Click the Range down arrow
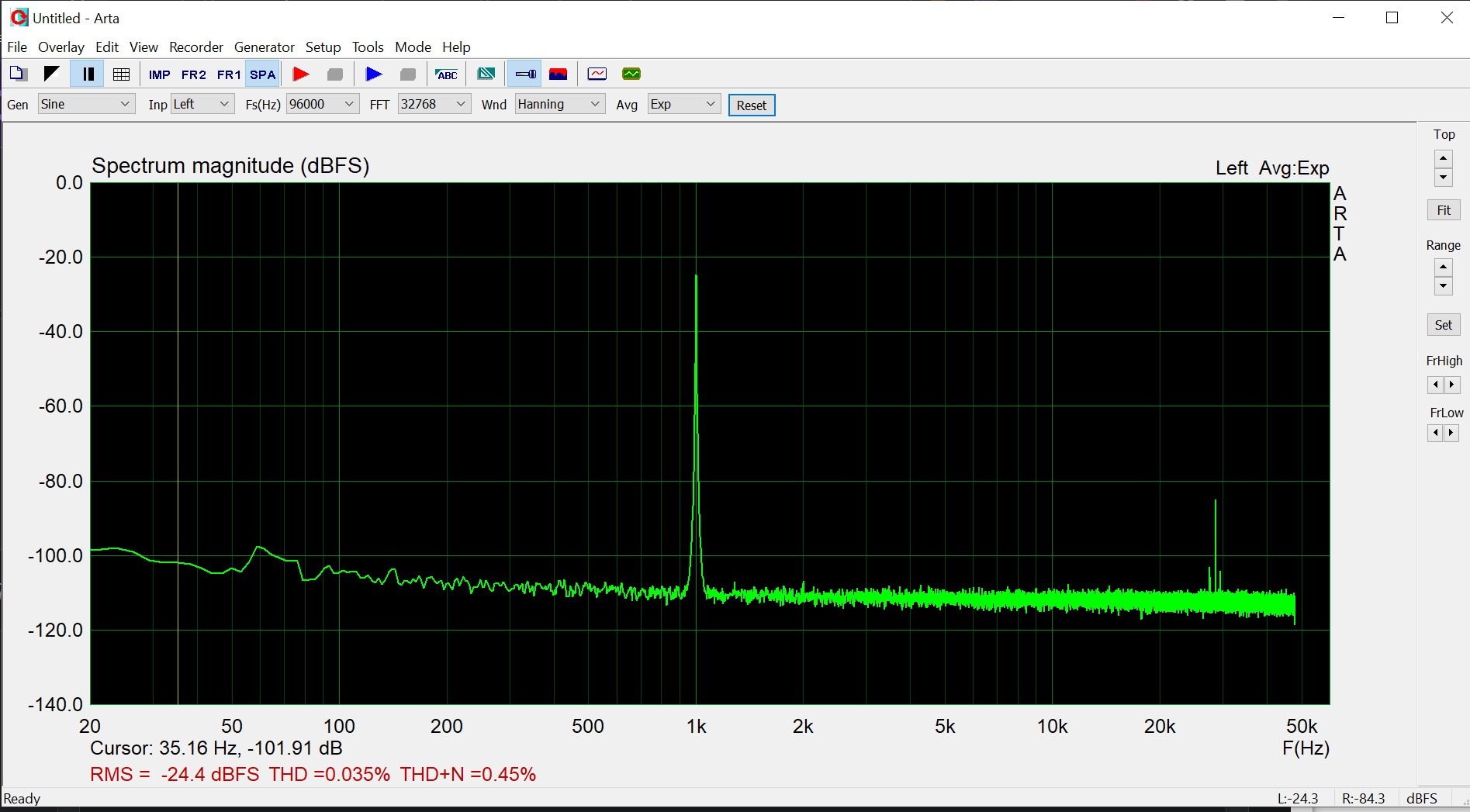 click(x=1443, y=285)
